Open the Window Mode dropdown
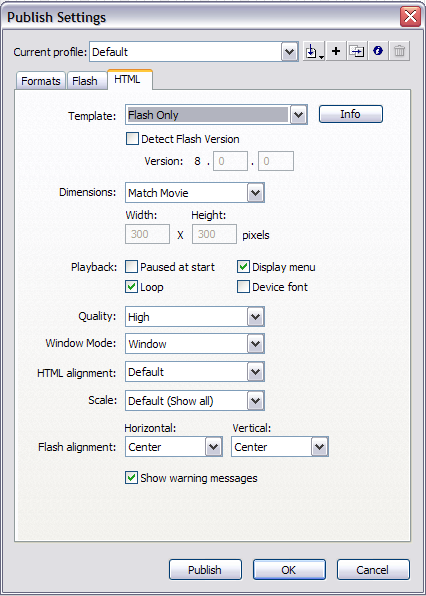The width and height of the screenshot is (426, 596). [x=195, y=344]
